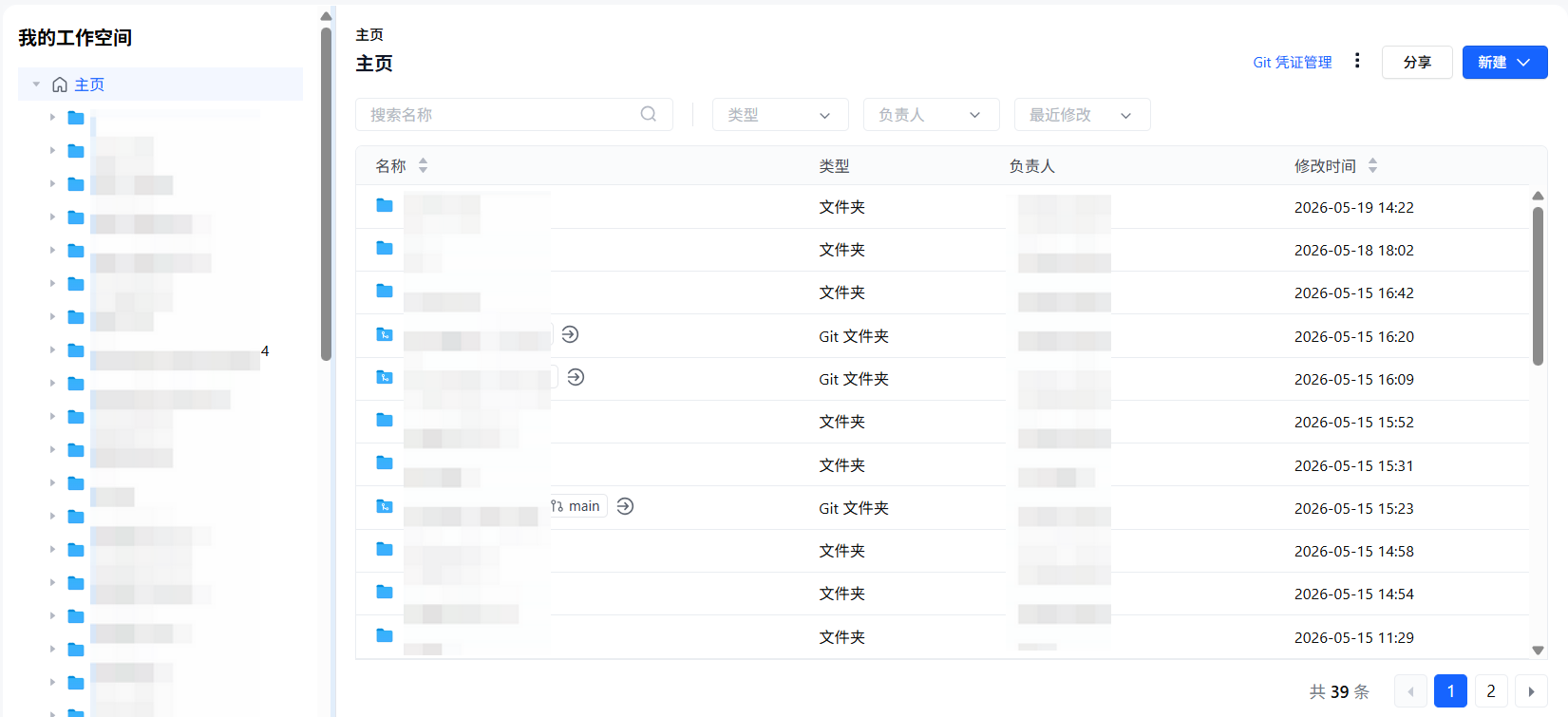Click the sort arrows beside 名称 column
Viewport: 1568px width, 717px height.
coord(423,165)
